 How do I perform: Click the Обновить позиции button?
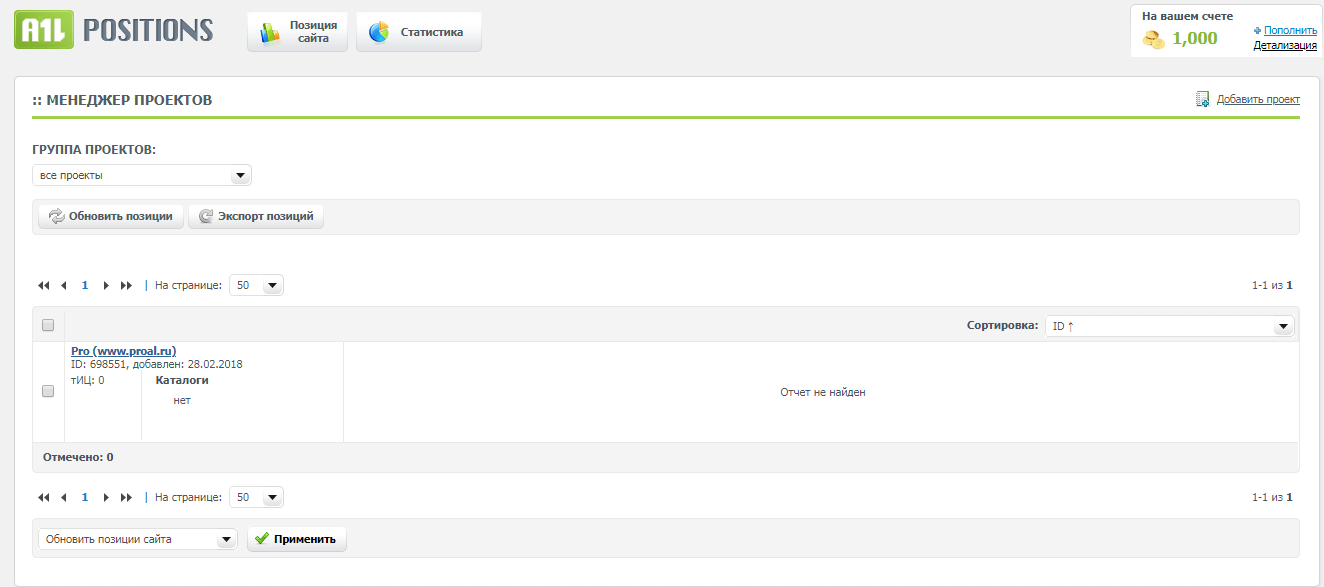pos(112,216)
